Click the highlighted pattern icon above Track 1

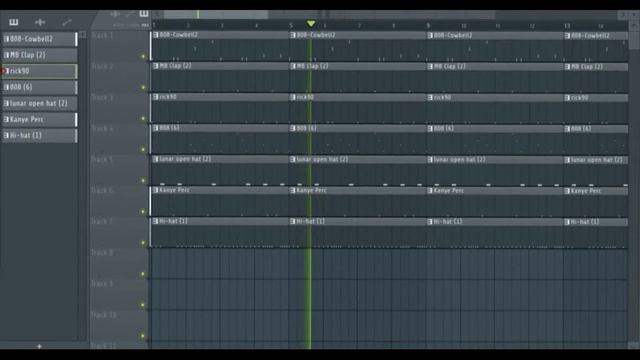click(144, 14)
